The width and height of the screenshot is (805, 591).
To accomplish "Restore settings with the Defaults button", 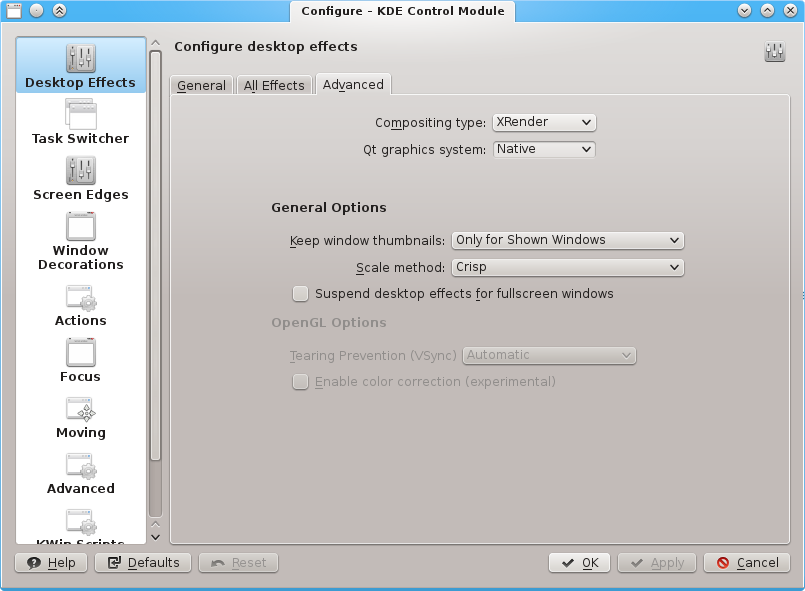I will click(143, 563).
